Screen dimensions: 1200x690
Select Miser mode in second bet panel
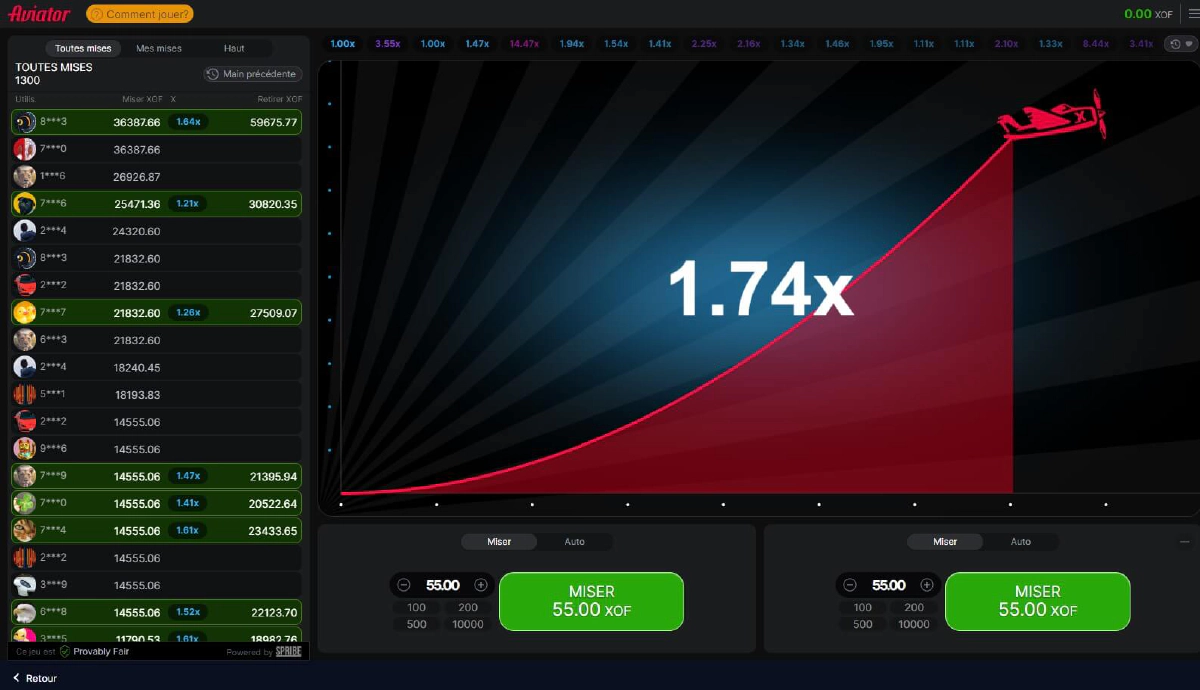(945, 542)
